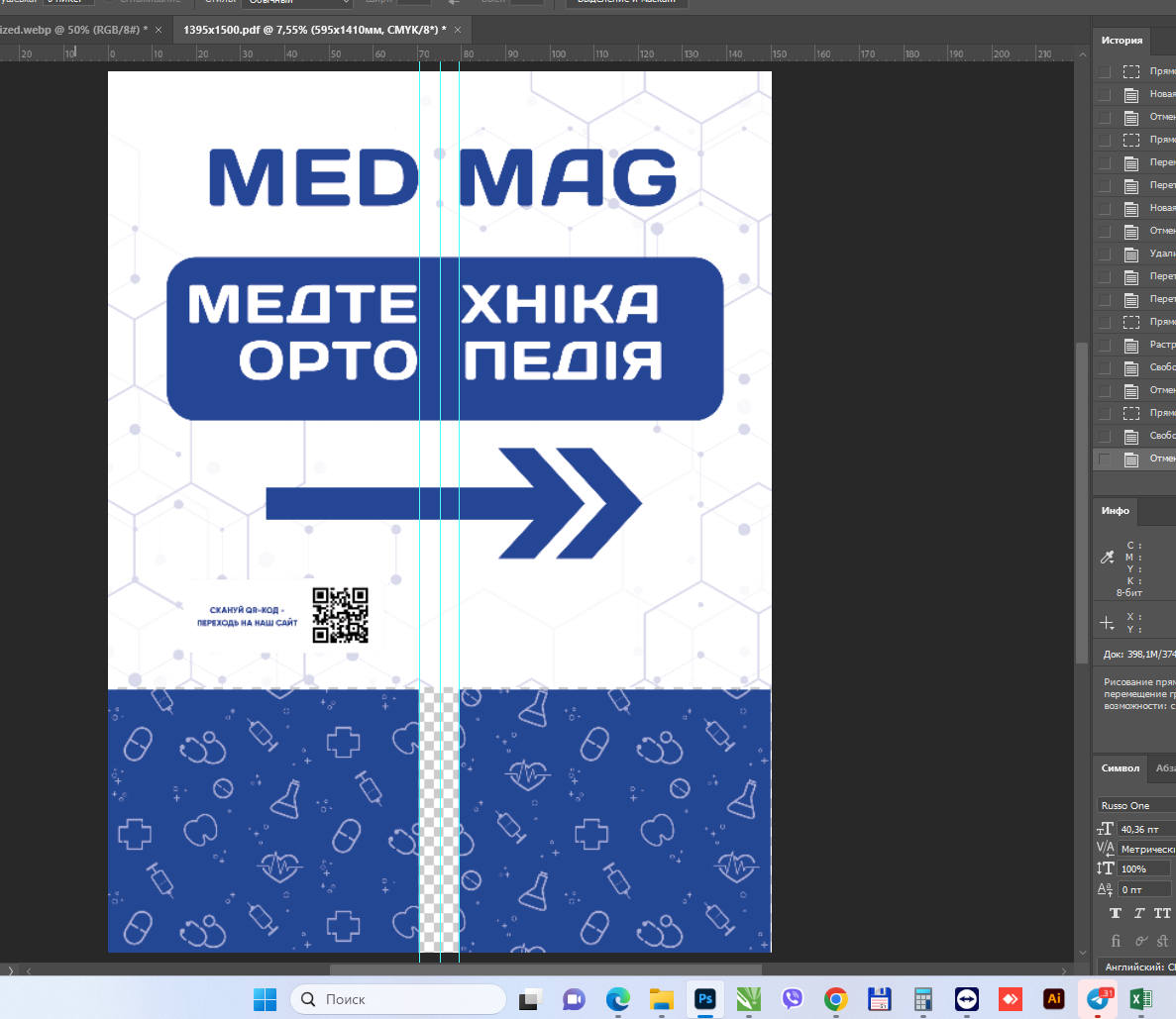Click the 40,36 пт font size field

tap(1146, 829)
